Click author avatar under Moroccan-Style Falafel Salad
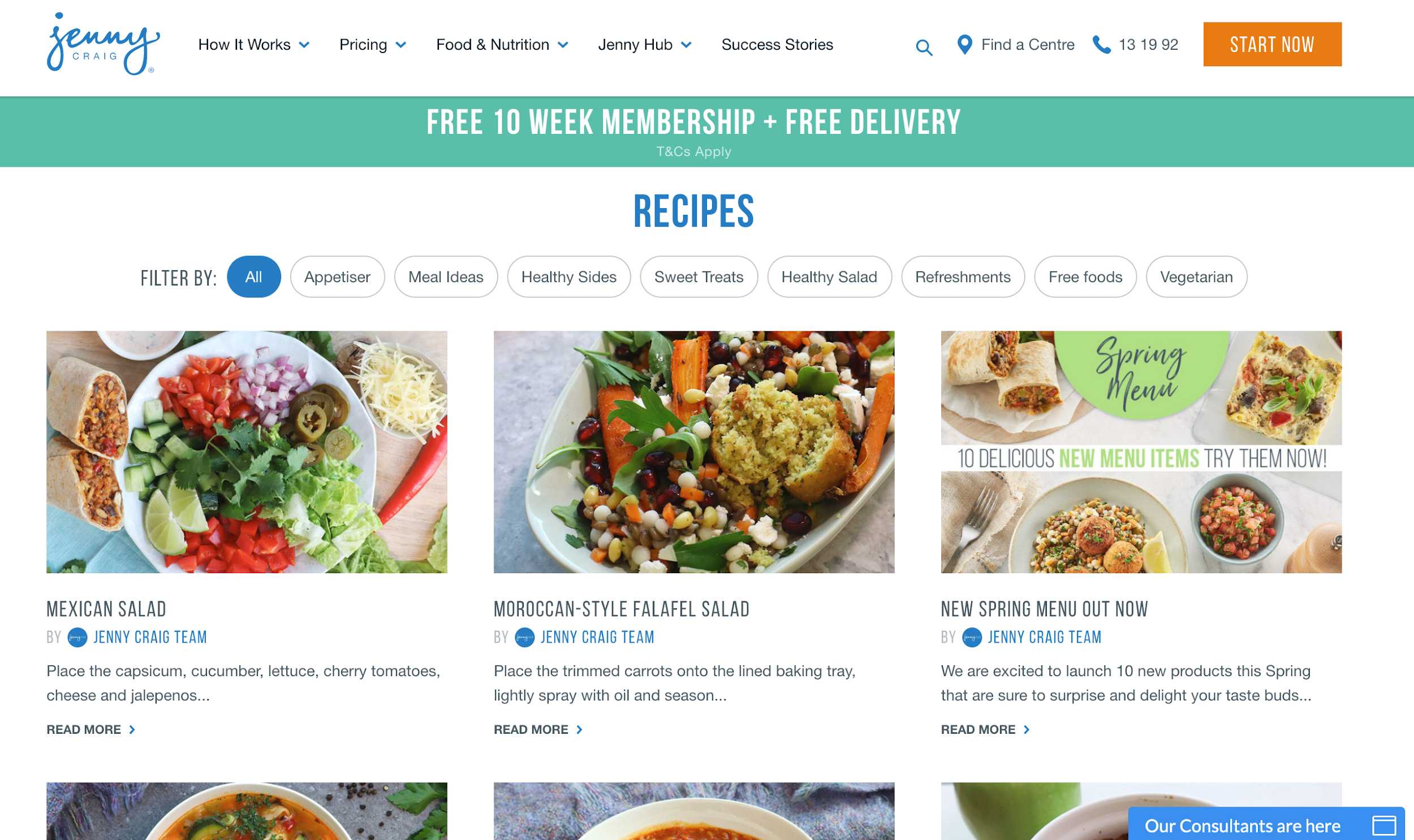This screenshot has height=840, width=1414. (525, 638)
